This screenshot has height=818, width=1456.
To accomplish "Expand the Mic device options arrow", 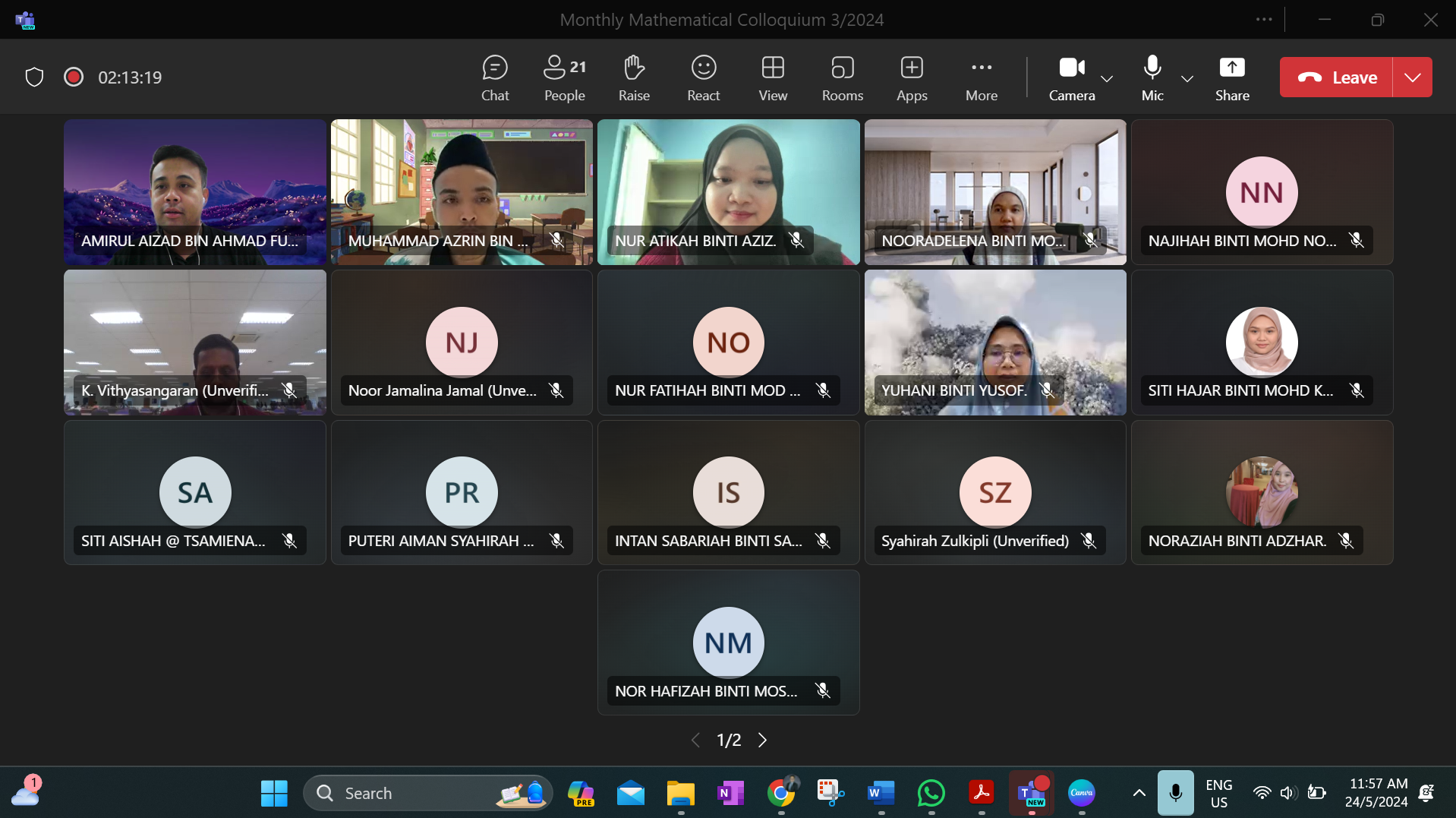I will 1187,78.
